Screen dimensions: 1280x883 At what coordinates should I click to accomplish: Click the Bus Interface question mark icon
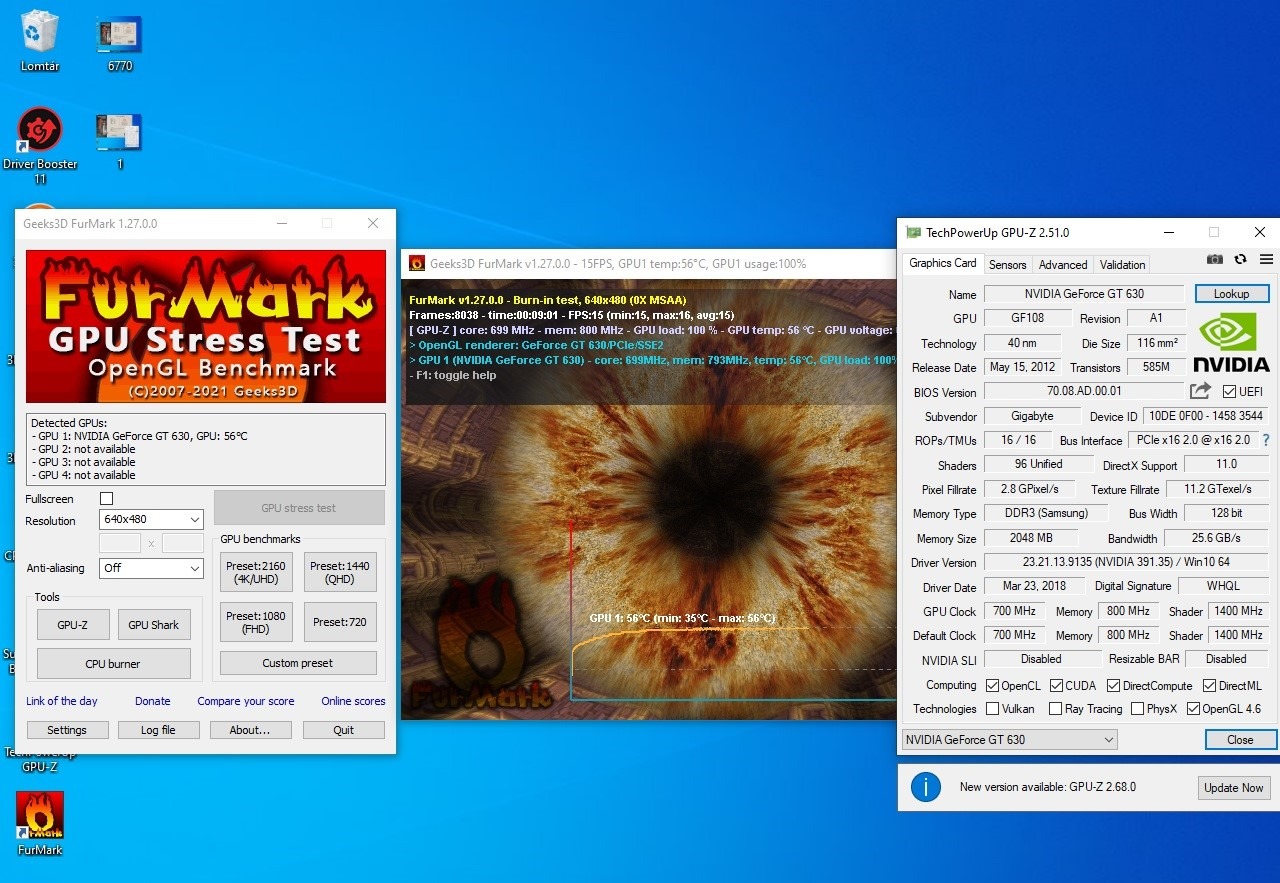[1266, 440]
